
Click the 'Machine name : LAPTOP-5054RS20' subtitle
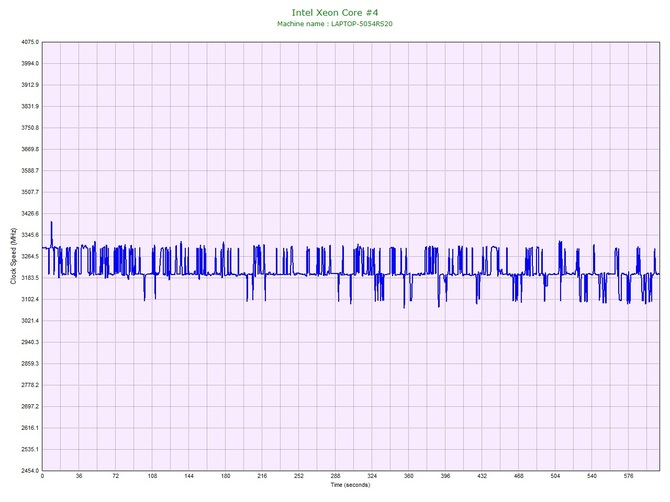(x=335, y=24)
